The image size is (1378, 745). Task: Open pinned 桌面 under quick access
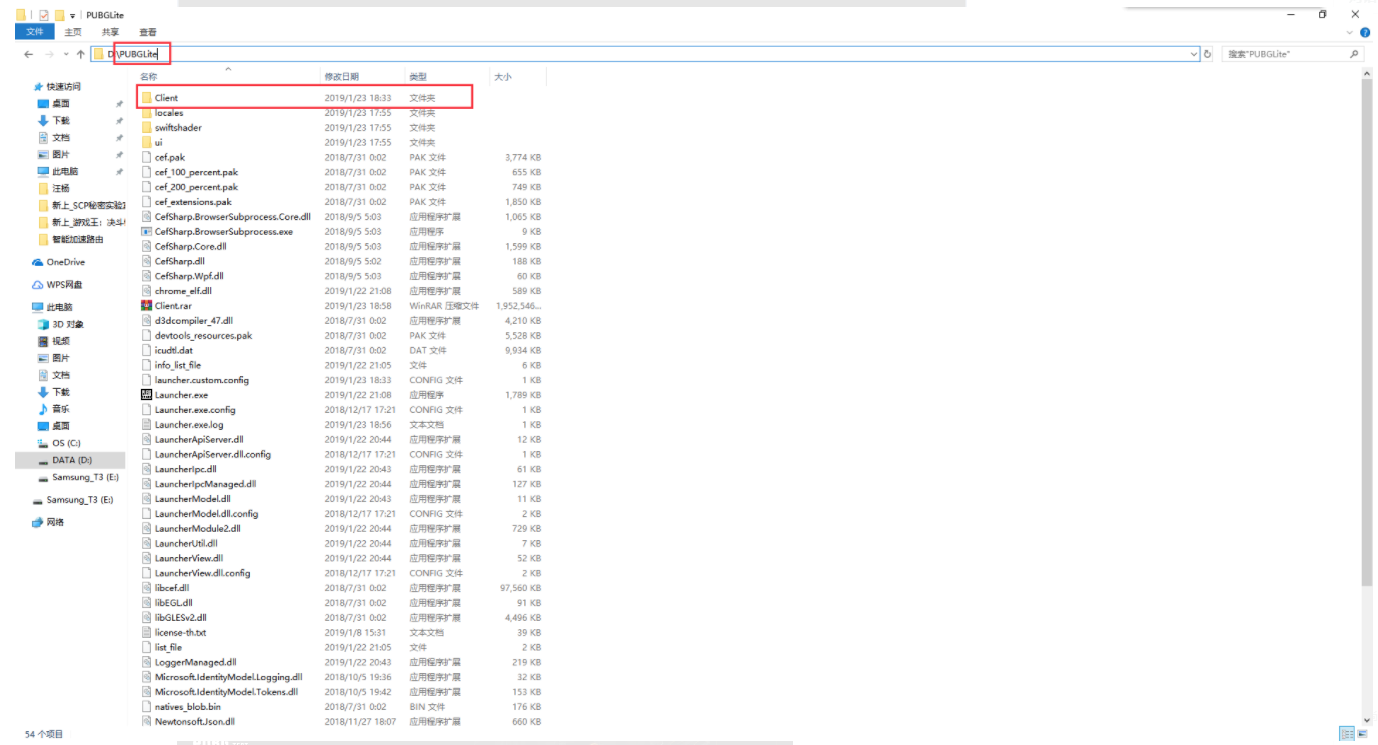60,104
